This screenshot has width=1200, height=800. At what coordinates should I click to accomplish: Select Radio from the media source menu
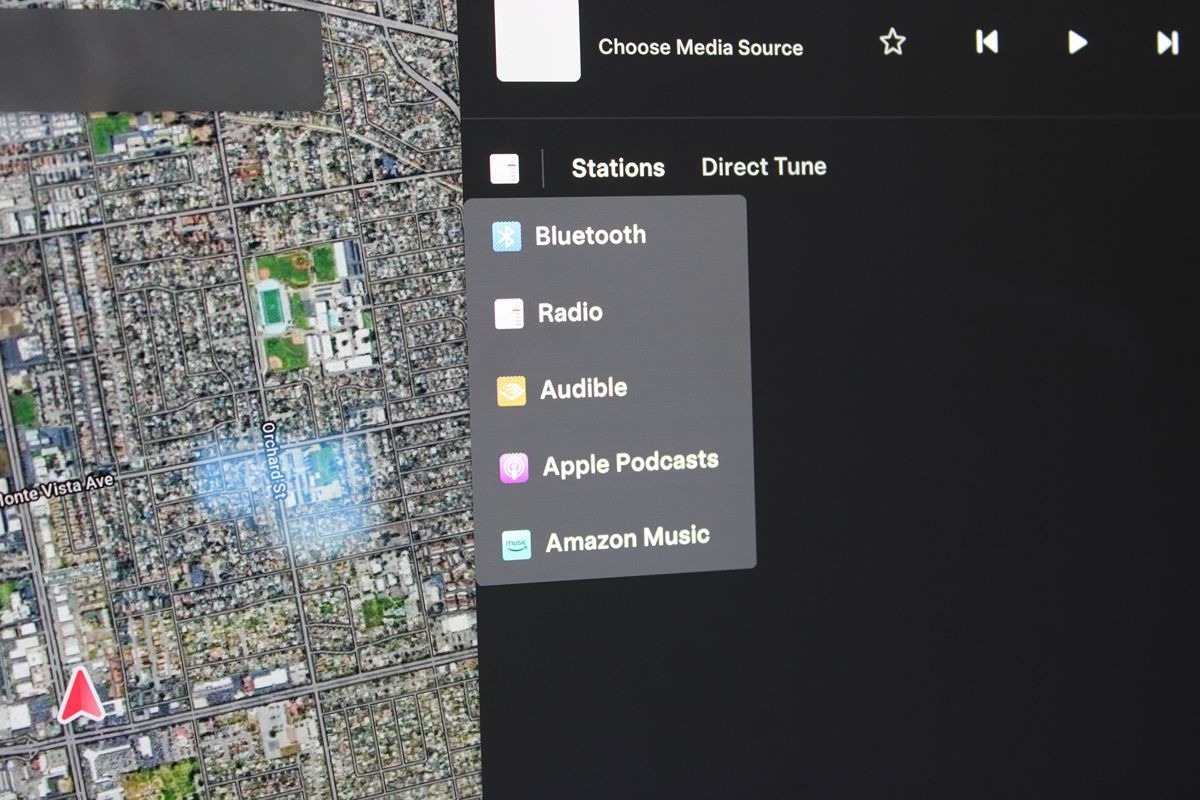(x=570, y=313)
